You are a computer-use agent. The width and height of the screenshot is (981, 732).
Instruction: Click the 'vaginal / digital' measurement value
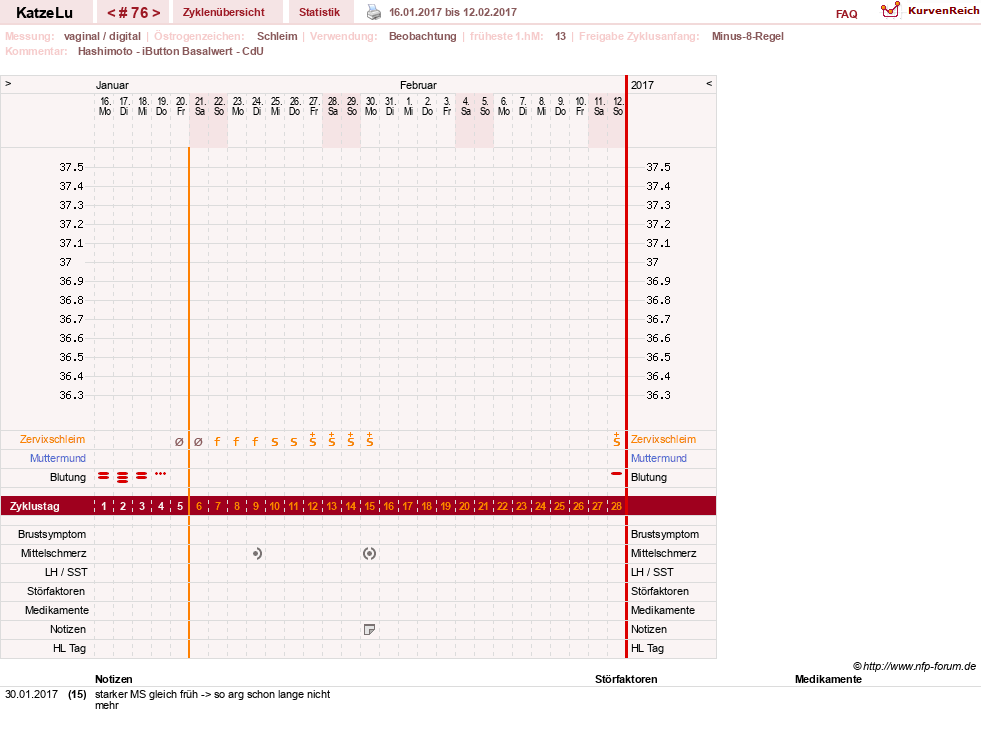click(x=102, y=36)
